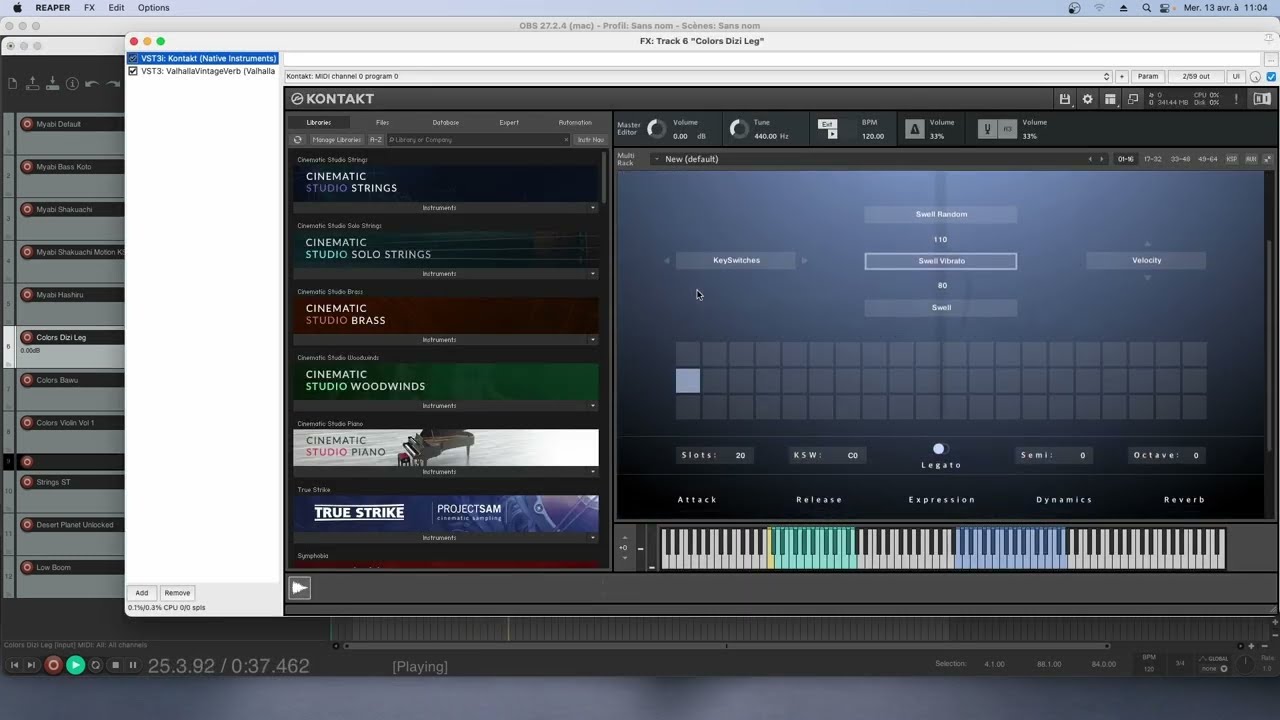Adjust the Master Volume knob
This screenshot has height=720, width=1280.
pyautogui.click(x=656, y=129)
